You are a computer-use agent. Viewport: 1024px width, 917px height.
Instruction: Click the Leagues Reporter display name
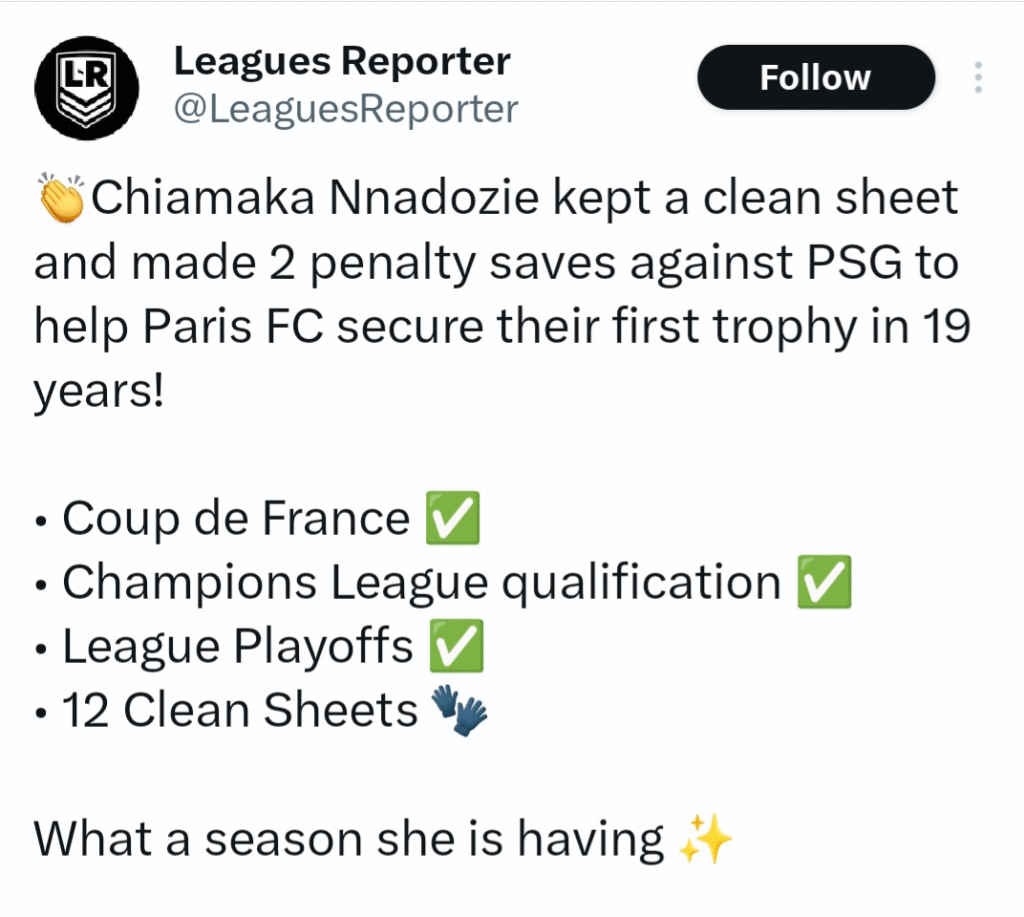pyautogui.click(x=342, y=61)
